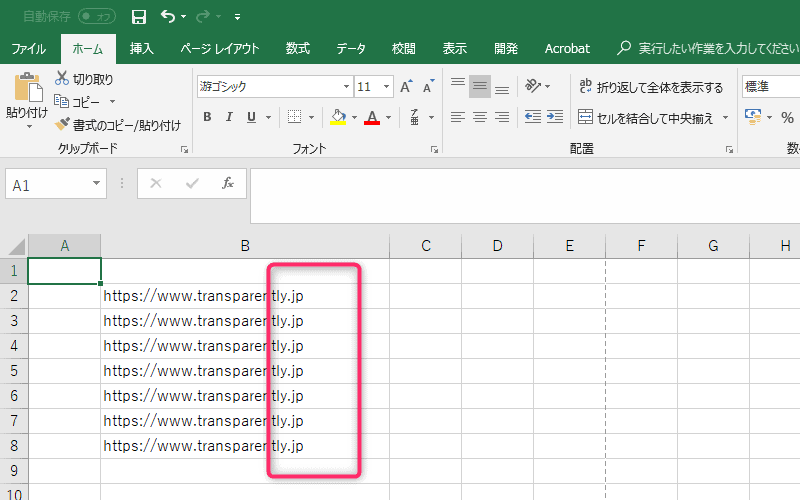Open the データ tab
800x500 pixels.
point(351,49)
